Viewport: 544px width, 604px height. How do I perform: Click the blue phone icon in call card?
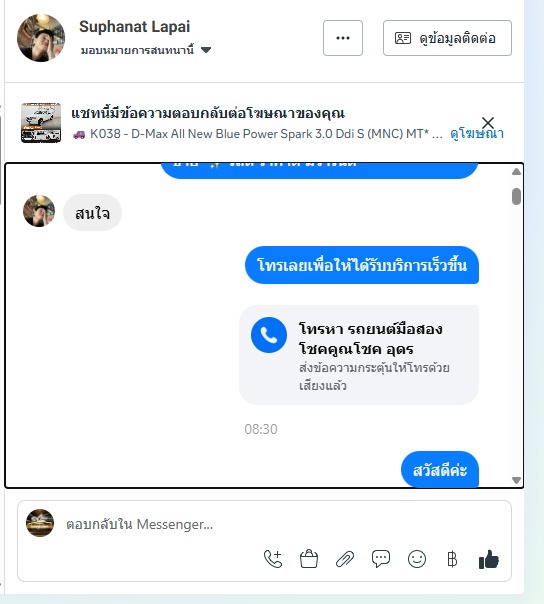point(269,335)
